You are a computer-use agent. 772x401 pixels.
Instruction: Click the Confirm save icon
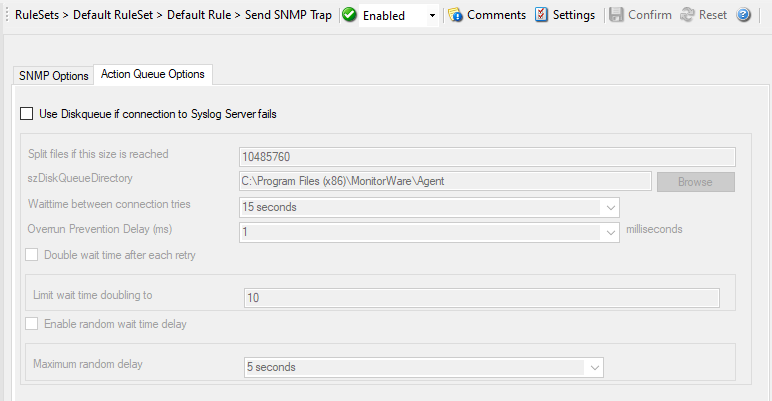coord(616,15)
